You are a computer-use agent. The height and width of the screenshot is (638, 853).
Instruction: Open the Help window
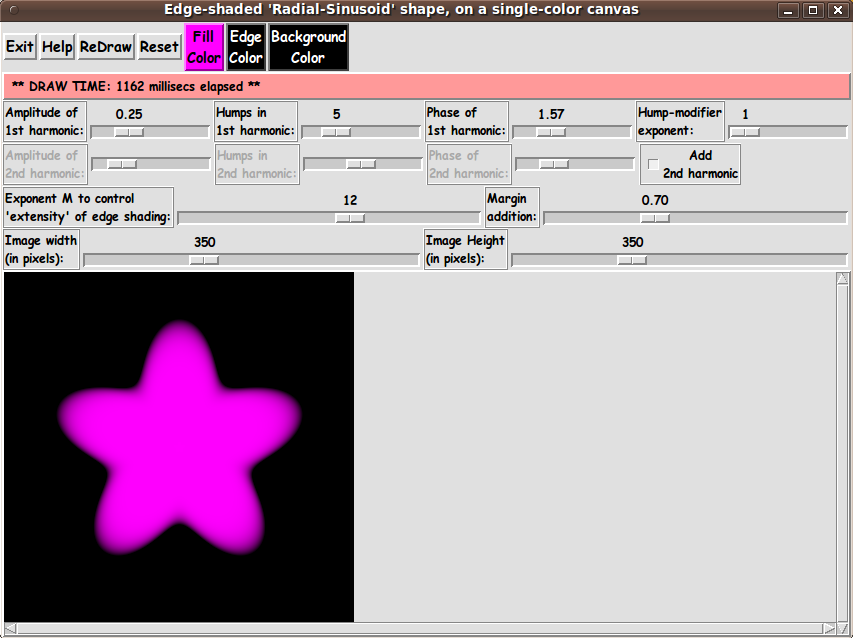tap(57, 47)
